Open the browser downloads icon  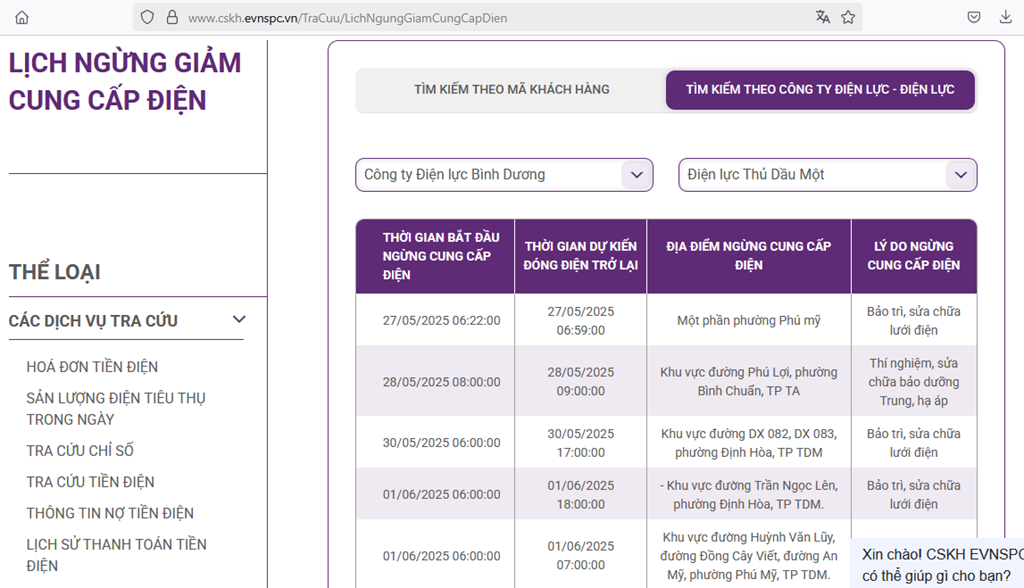point(1005,17)
